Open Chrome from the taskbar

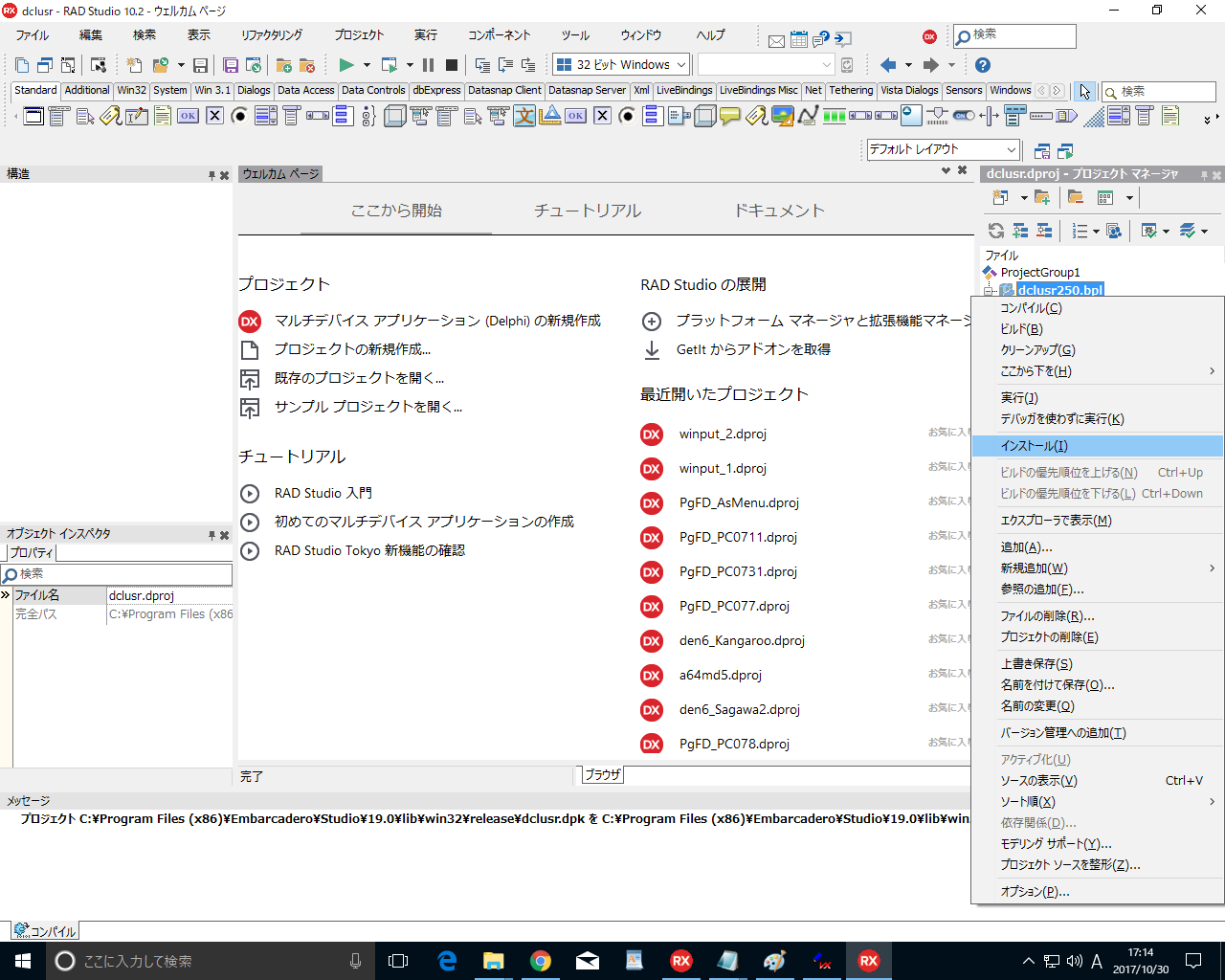pos(541,961)
